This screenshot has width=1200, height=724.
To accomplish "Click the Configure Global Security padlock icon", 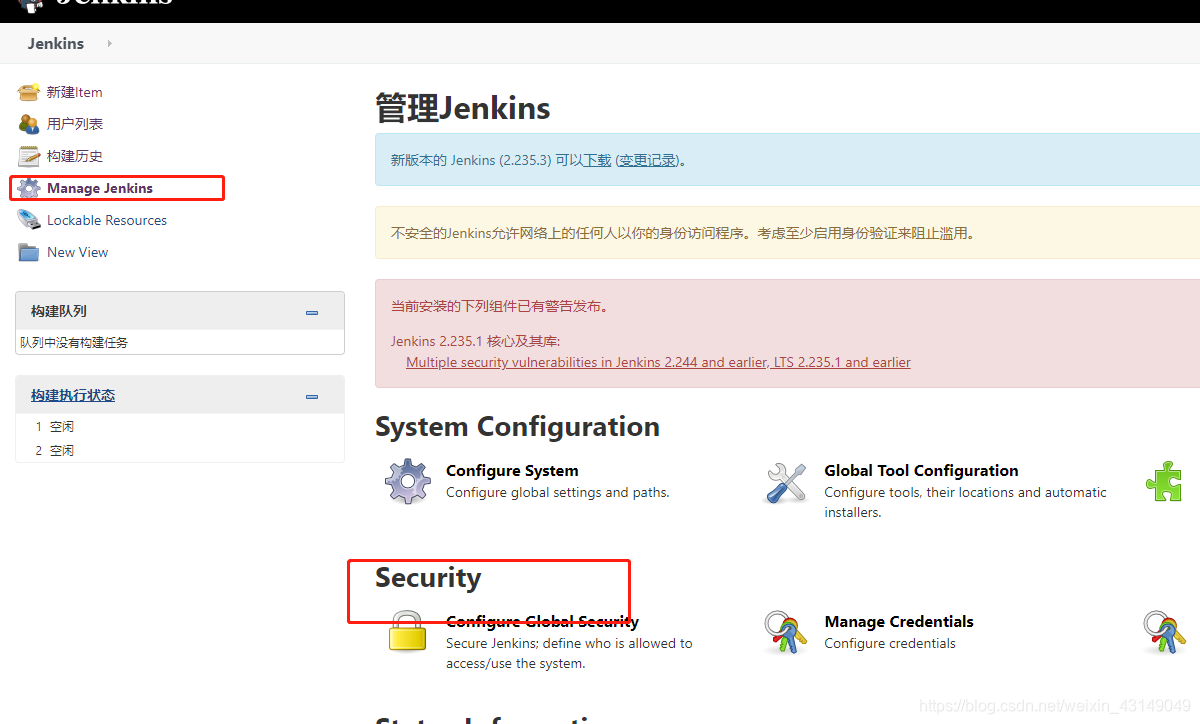I will tap(408, 633).
